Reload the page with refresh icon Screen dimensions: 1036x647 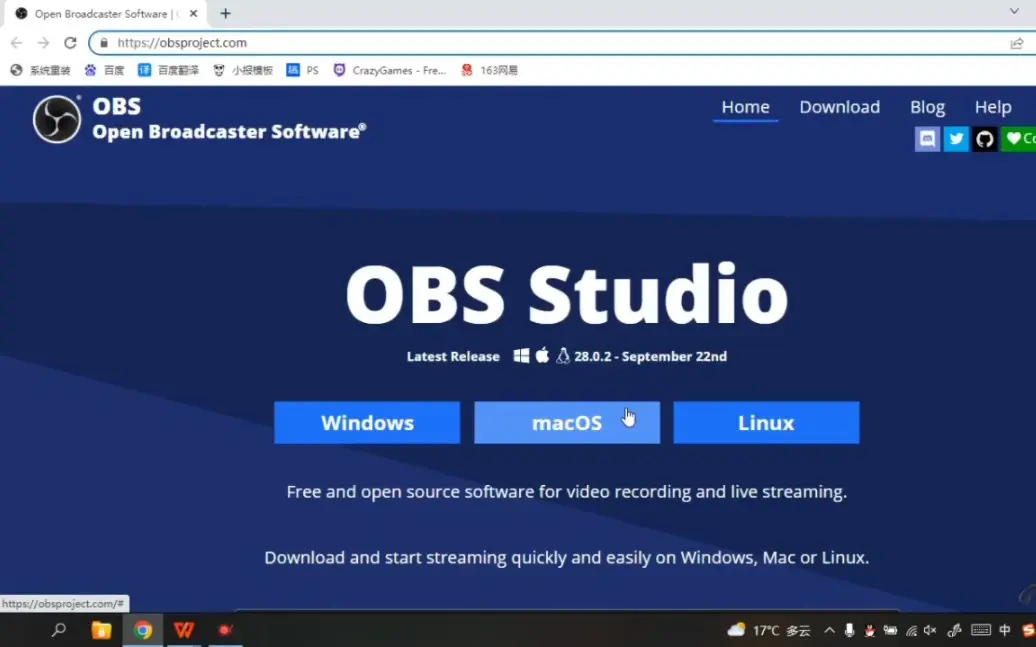(x=70, y=43)
